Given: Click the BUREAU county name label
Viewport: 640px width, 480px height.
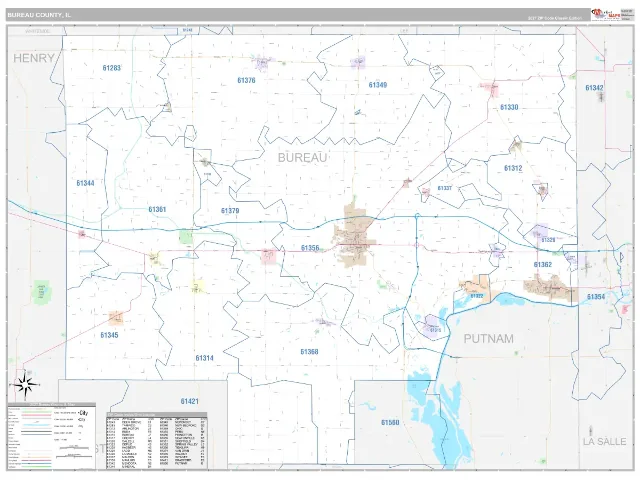Looking at the screenshot, I should (x=302, y=158).
